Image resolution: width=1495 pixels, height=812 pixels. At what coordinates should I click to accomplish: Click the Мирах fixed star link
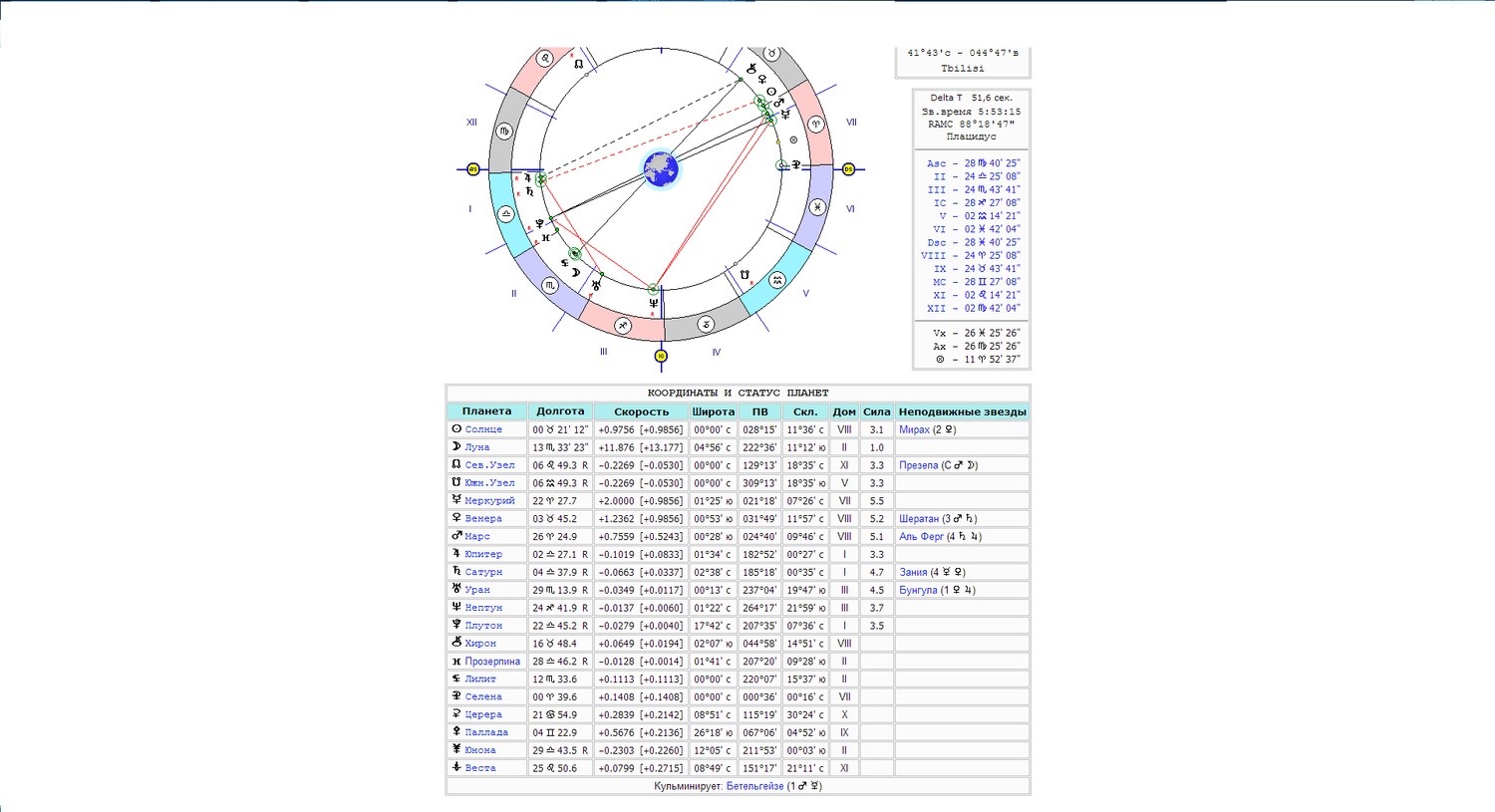pyautogui.click(x=914, y=429)
